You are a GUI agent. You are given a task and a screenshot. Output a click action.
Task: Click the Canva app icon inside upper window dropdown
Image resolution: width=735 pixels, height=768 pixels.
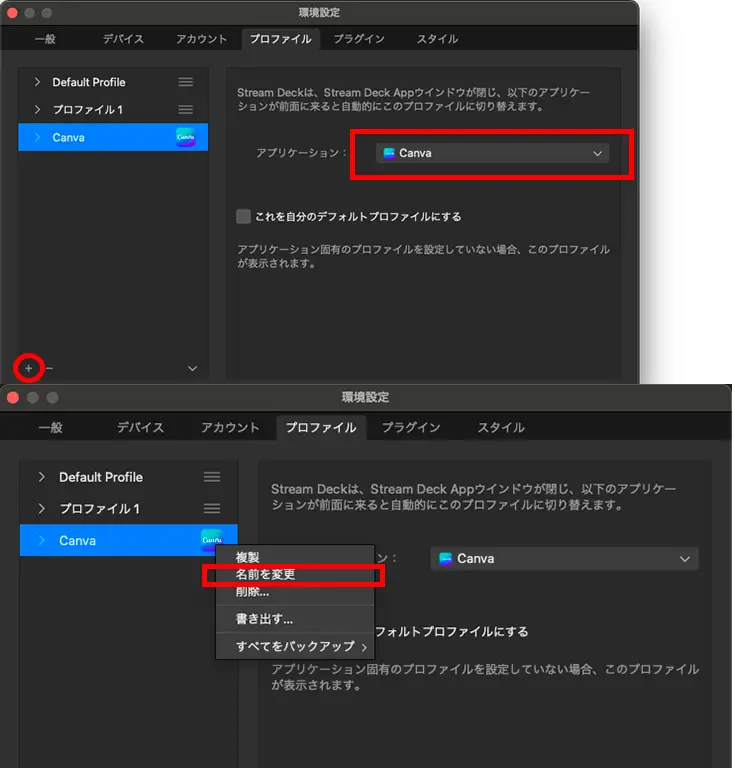(x=389, y=153)
